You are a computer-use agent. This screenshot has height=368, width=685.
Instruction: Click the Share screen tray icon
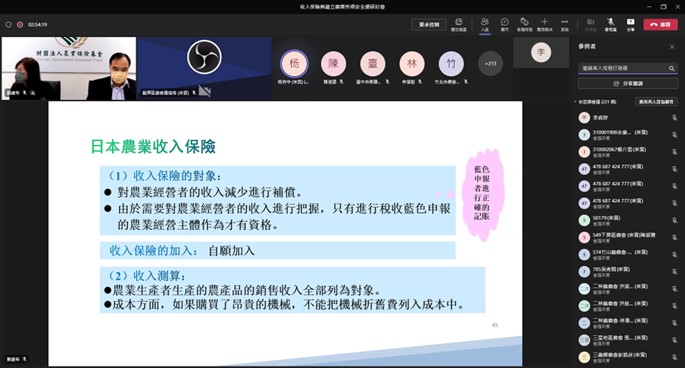pyautogui.click(x=630, y=24)
